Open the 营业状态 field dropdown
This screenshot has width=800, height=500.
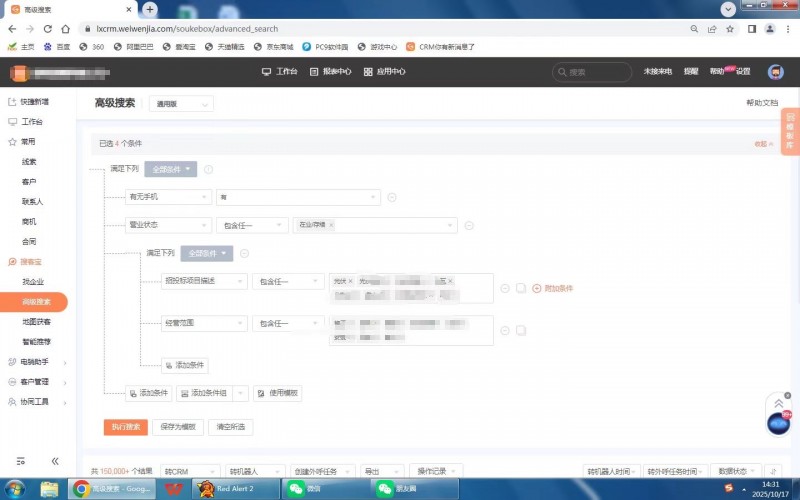click(168, 225)
